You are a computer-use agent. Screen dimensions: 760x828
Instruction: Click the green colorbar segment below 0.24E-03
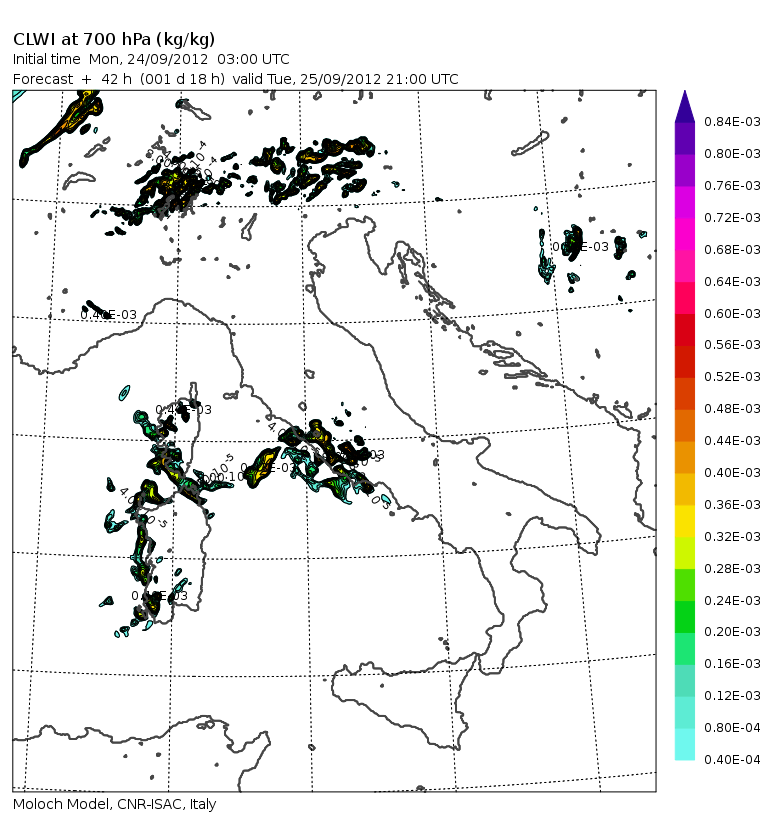pyautogui.click(x=684, y=617)
